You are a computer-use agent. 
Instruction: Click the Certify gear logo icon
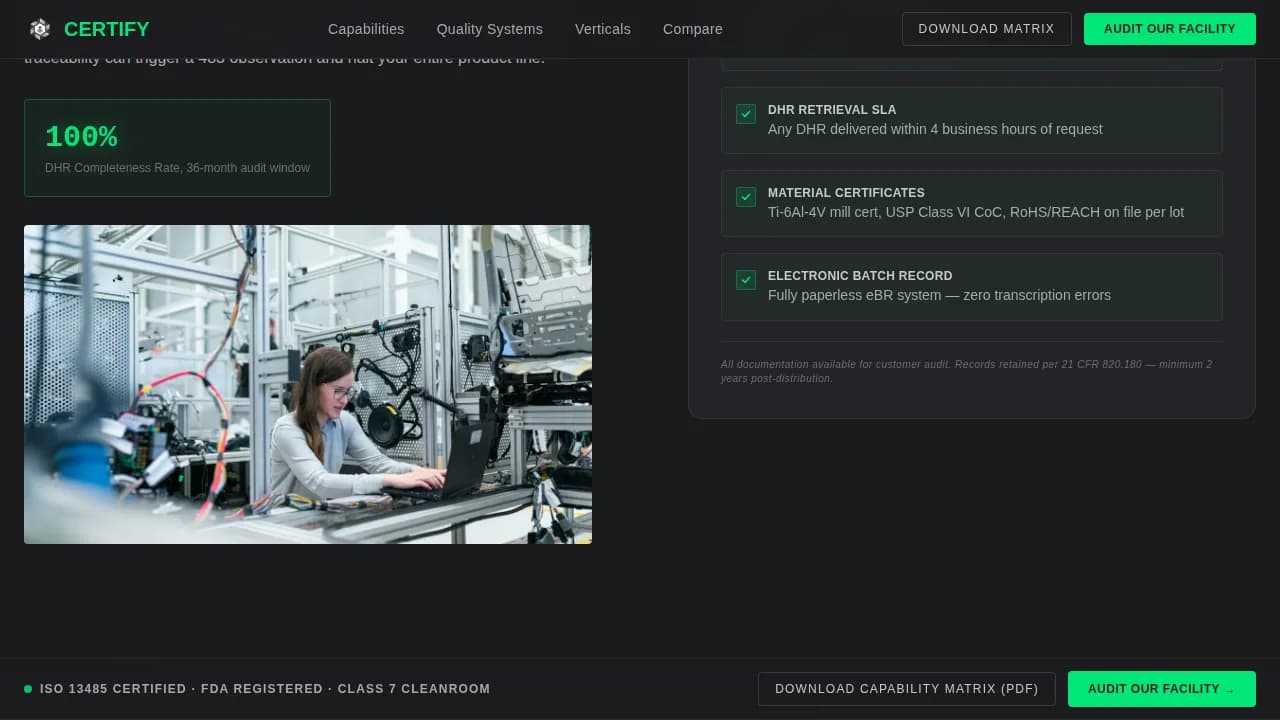[x=40, y=28]
